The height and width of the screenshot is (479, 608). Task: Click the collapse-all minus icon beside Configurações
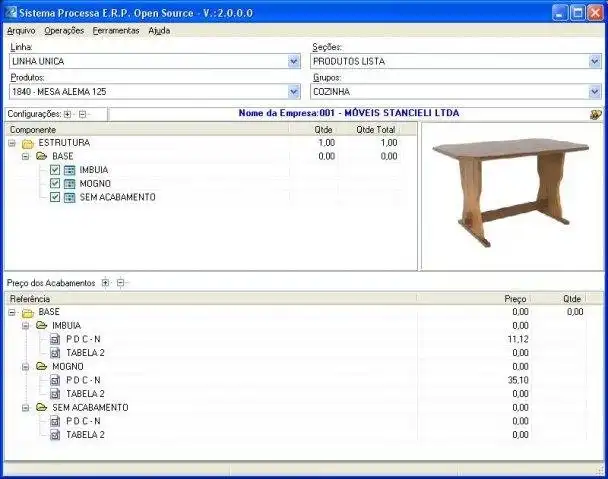pos(82,114)
